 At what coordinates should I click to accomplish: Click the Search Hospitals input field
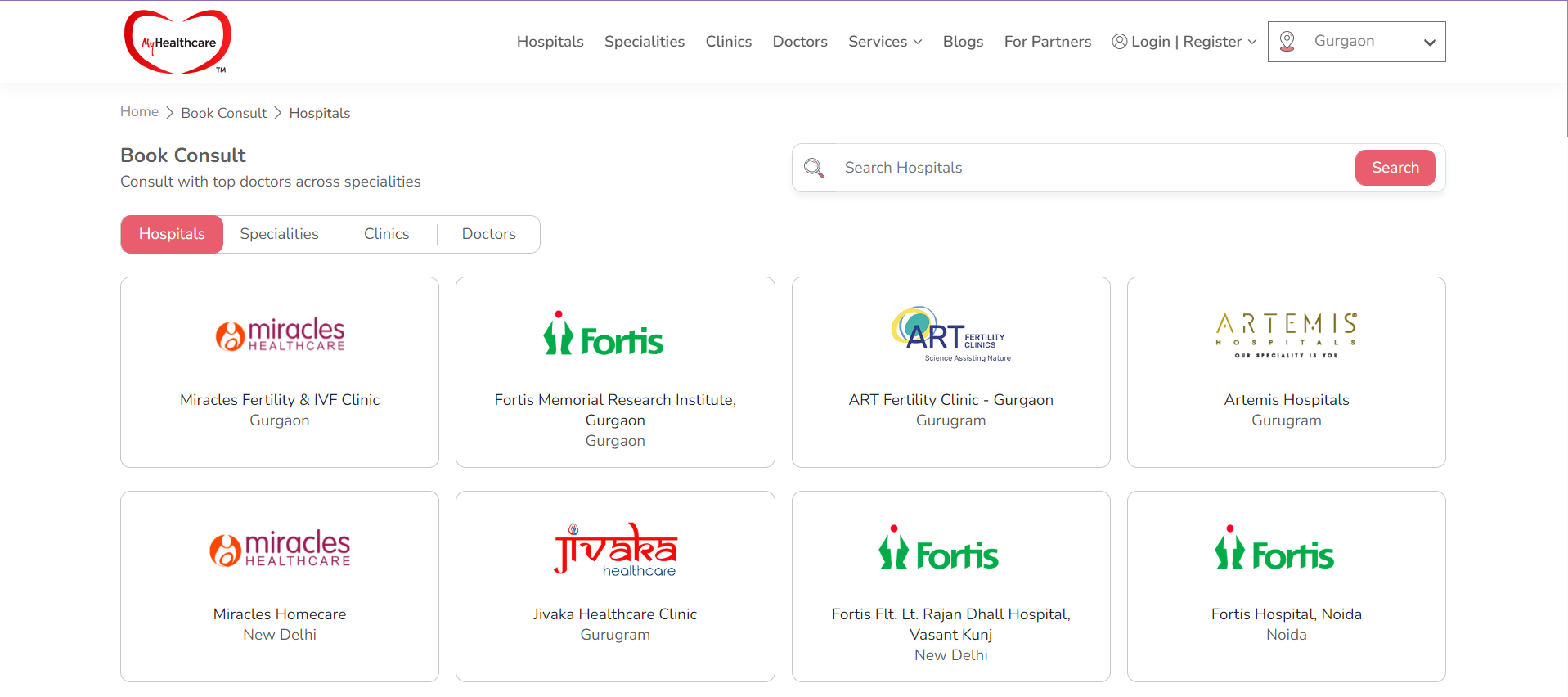(1094, 168)
